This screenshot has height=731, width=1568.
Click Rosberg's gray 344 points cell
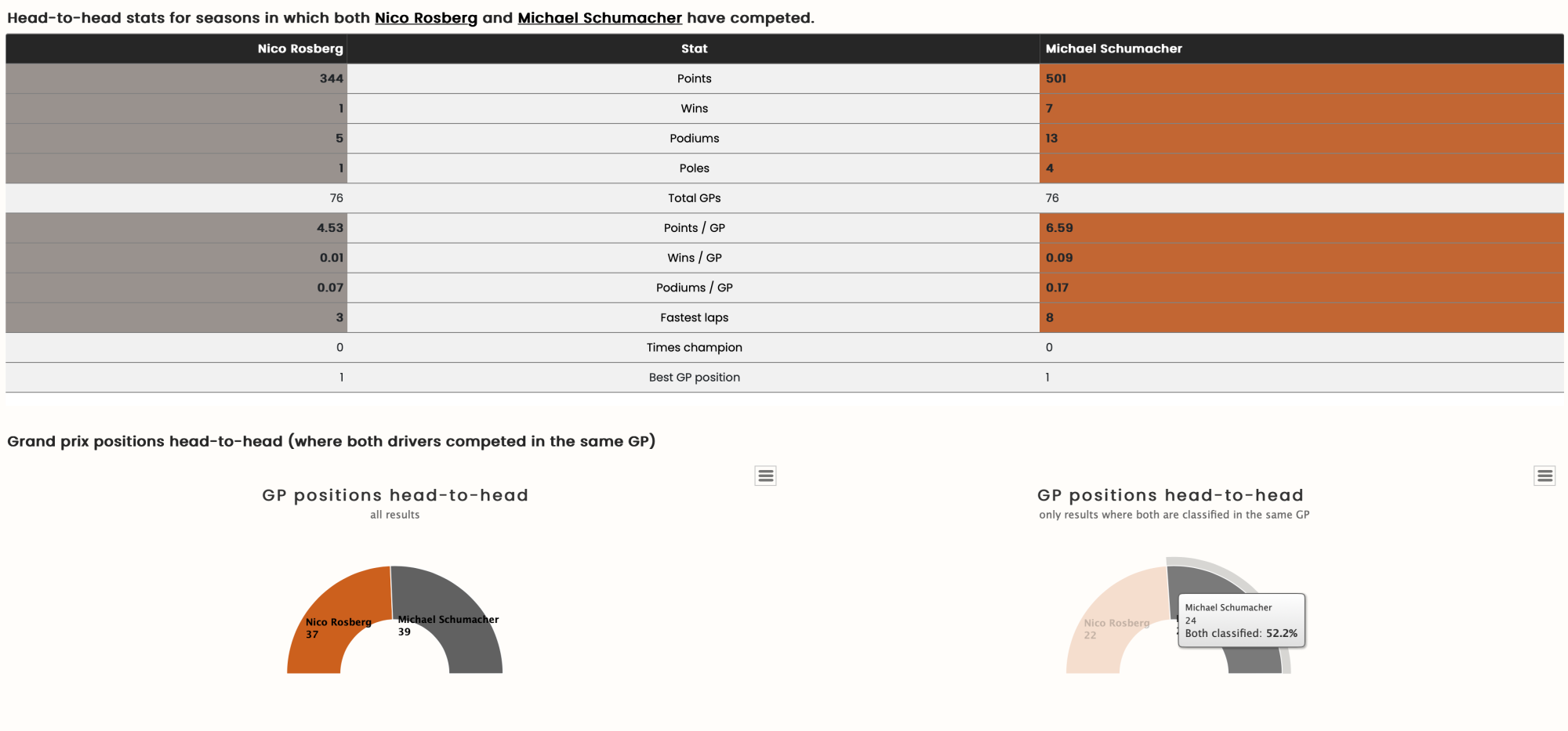click(x=176, y=78)
